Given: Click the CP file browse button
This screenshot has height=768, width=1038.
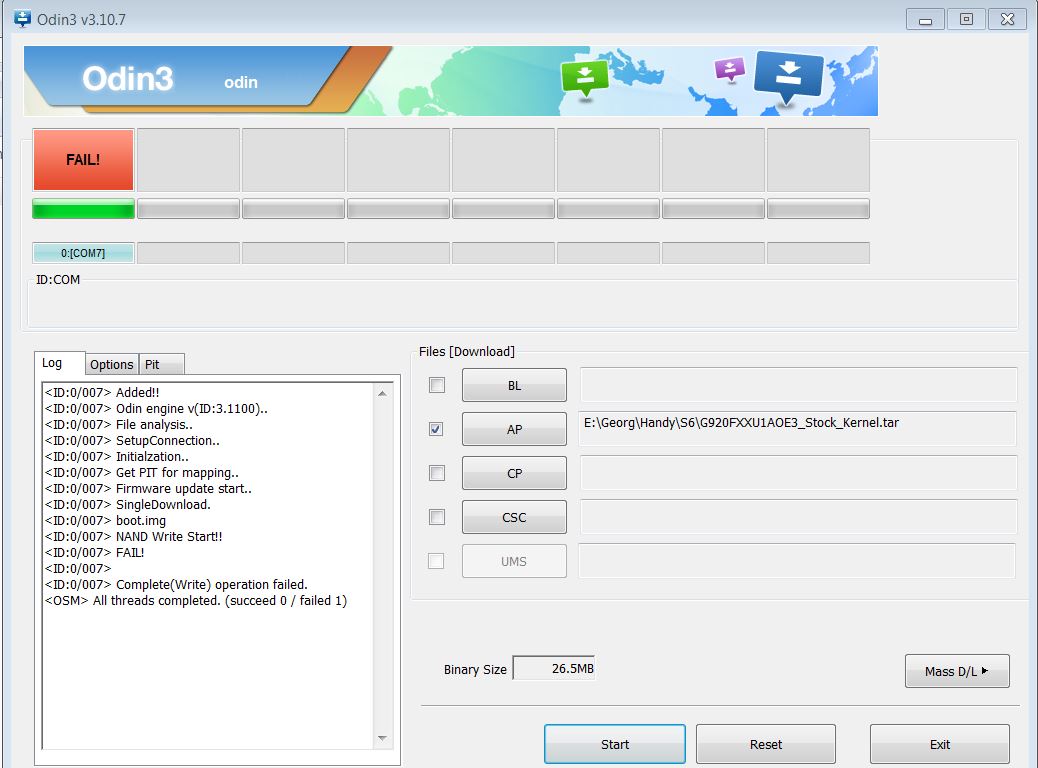Looking at the screenshot, I should 514,473.
